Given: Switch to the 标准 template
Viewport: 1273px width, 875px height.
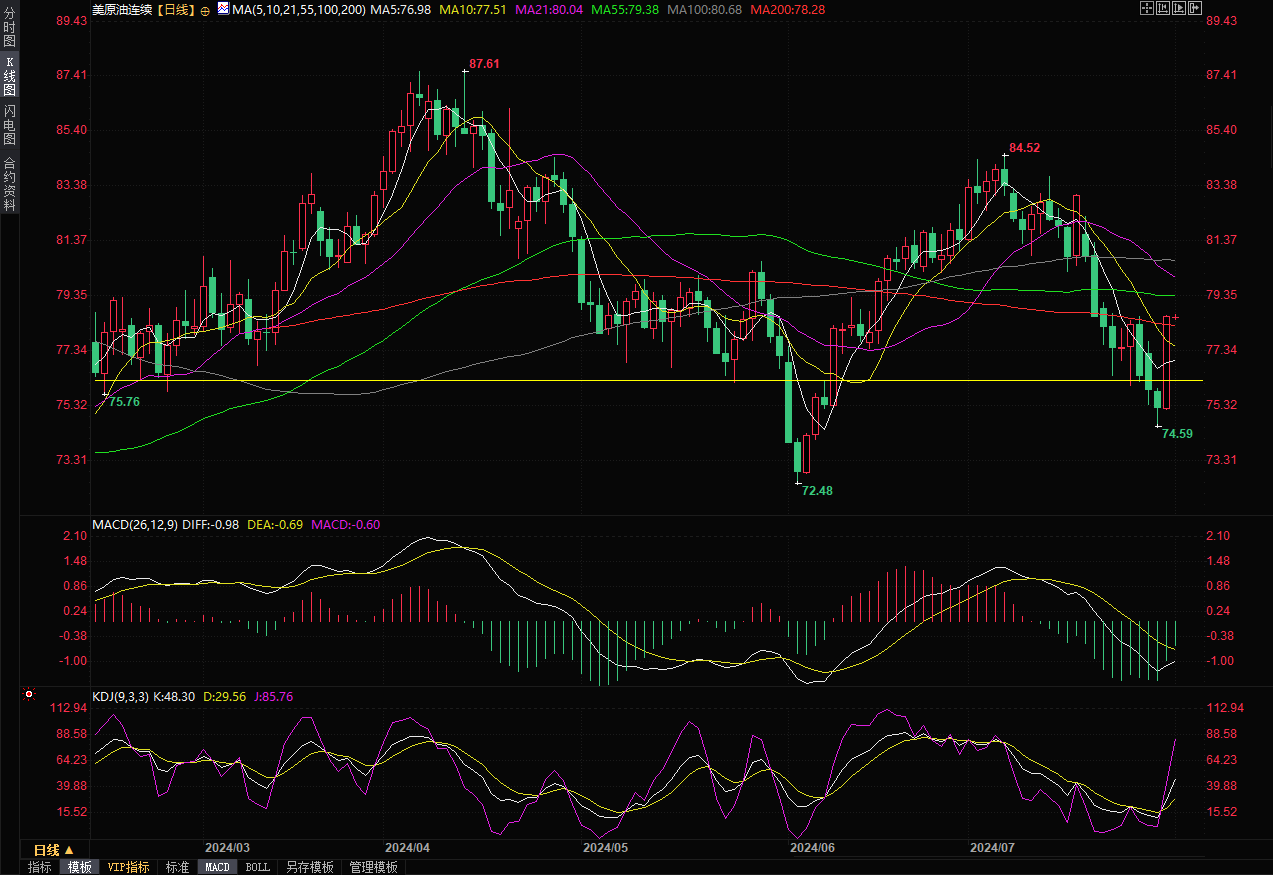Looking at the screenshot, I should (177, 867).
